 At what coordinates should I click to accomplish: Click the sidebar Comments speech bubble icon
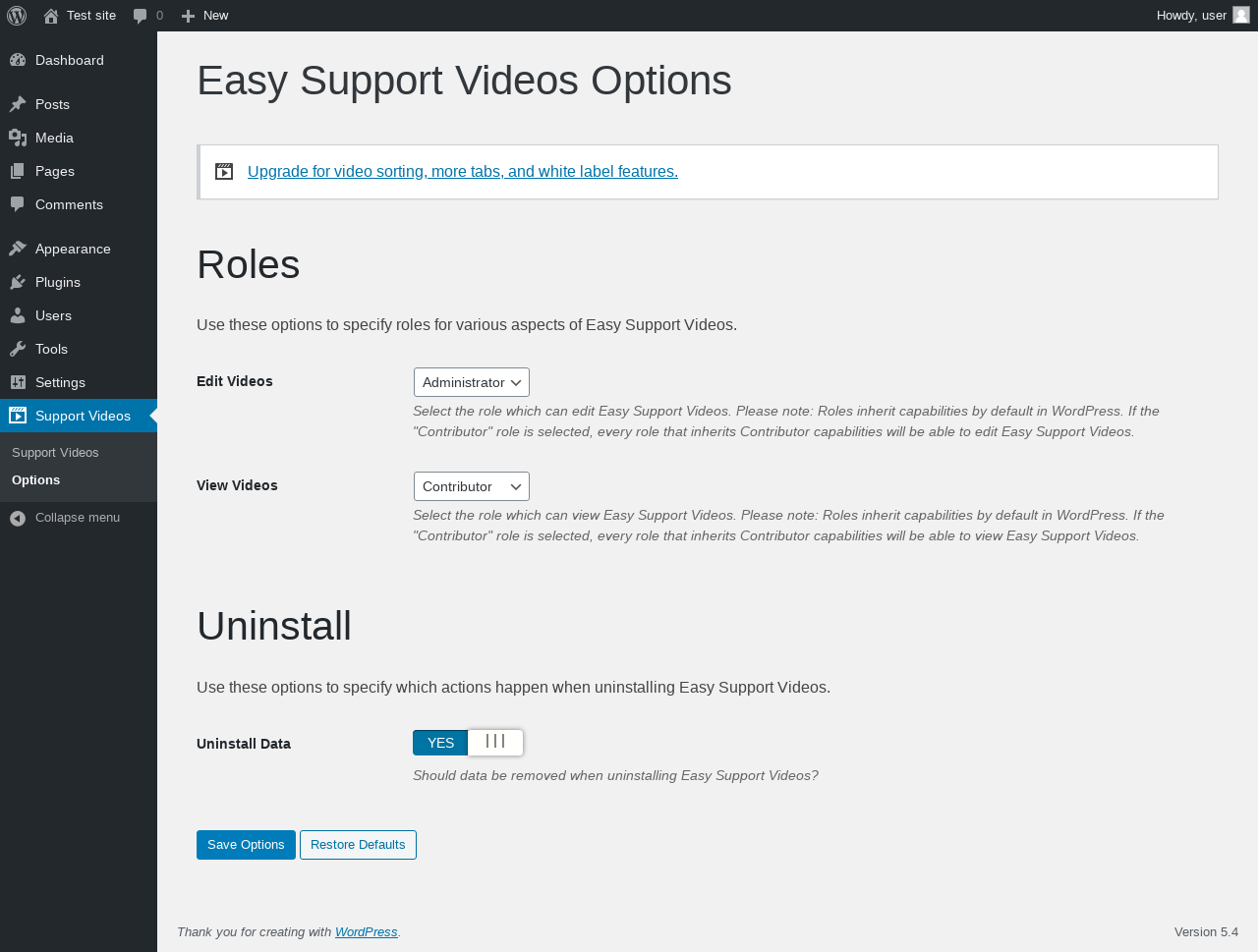pyautogui.click(x=18, y=204)
